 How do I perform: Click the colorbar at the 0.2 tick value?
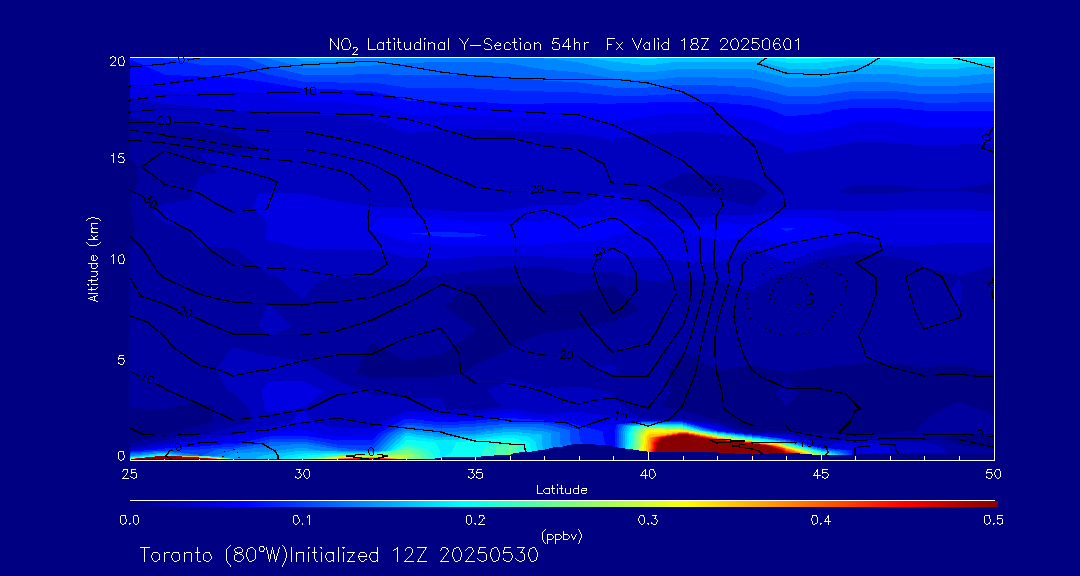(x=476, y=501)
